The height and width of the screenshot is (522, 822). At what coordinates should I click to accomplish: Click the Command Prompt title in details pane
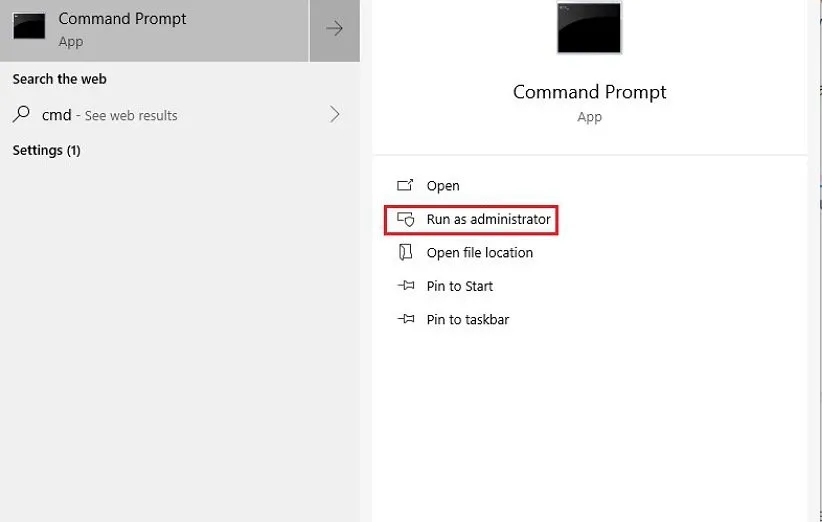coord(589,92)
